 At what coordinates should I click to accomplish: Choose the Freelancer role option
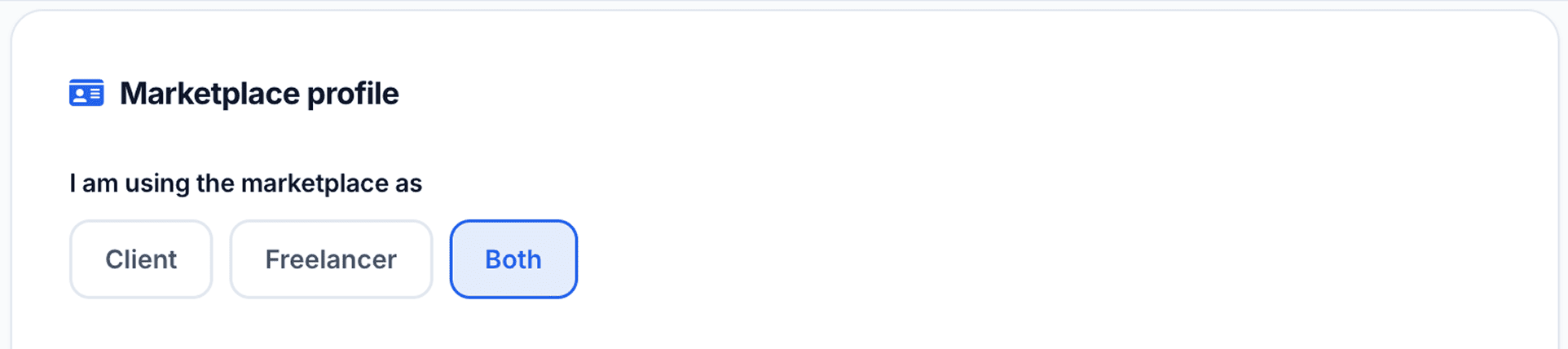(331, 259)
